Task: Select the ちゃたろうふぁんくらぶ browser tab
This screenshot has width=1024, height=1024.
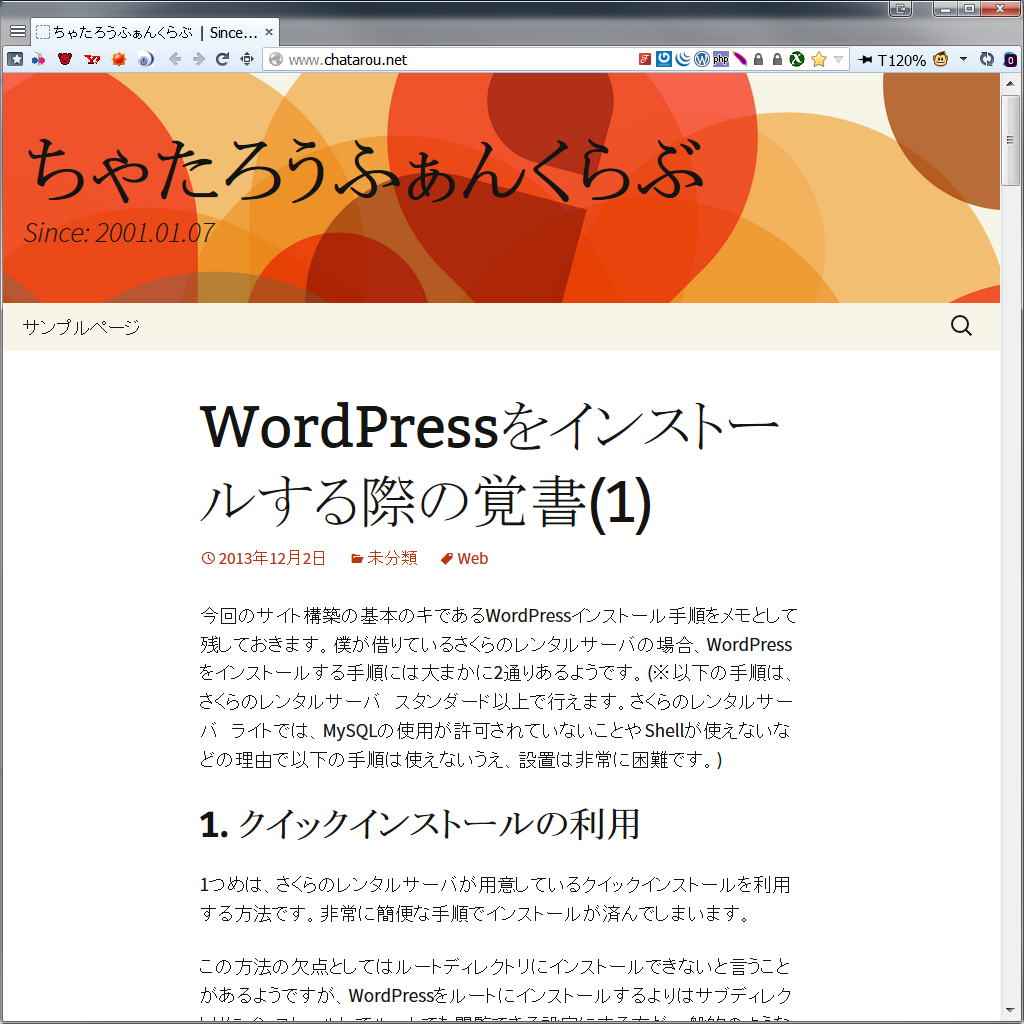Action: click(155, 32)
